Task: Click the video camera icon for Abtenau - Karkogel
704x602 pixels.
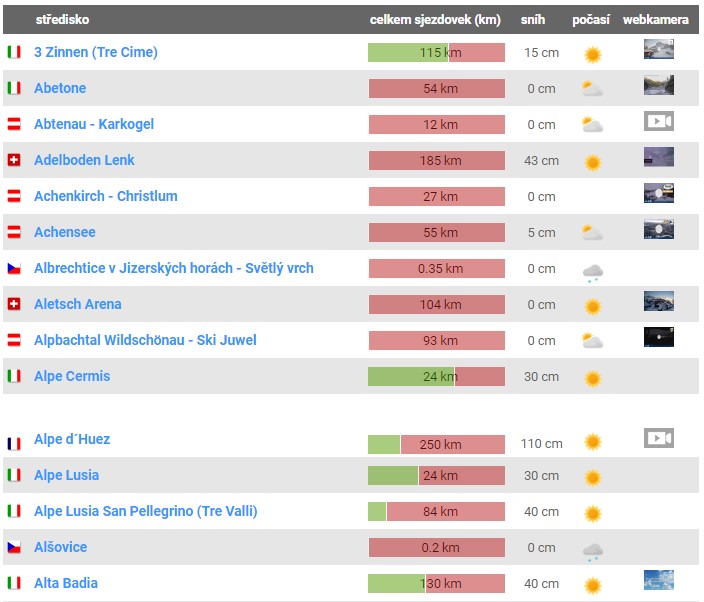Action: tap(658, 122)
